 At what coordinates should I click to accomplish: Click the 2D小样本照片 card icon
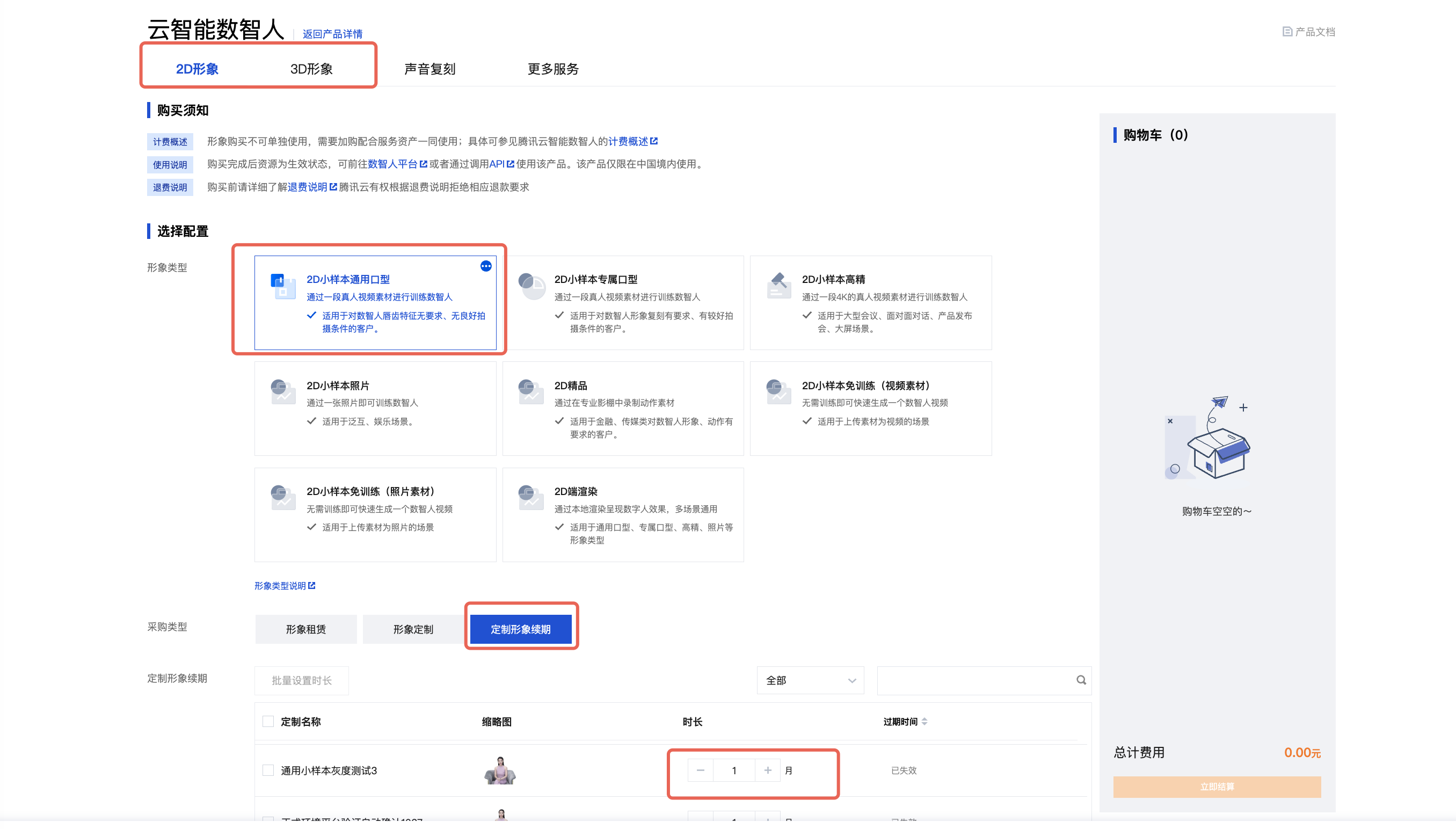[x=283, y=392]
